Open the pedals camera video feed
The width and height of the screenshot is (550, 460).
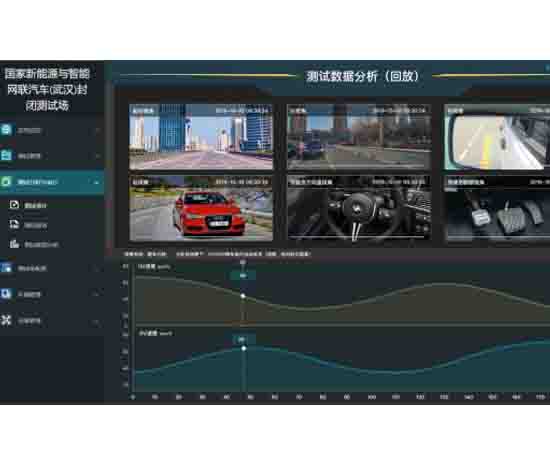point(497,209)
